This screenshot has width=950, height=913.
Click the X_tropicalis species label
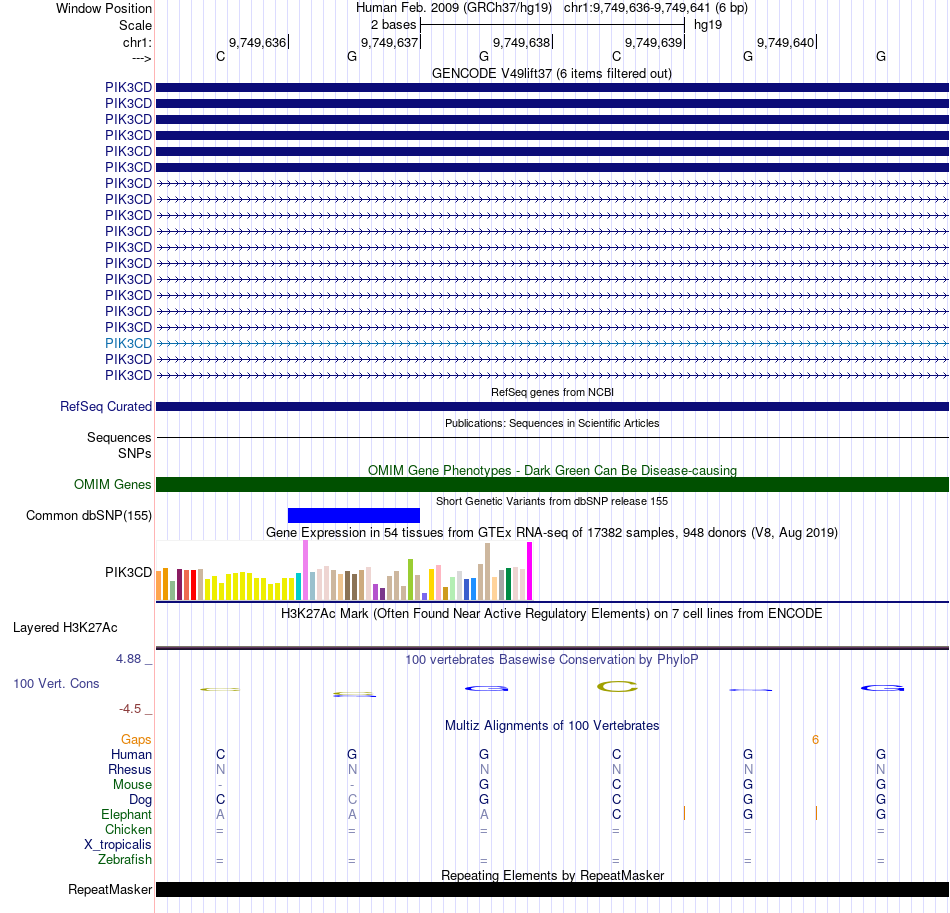point(118,845)
